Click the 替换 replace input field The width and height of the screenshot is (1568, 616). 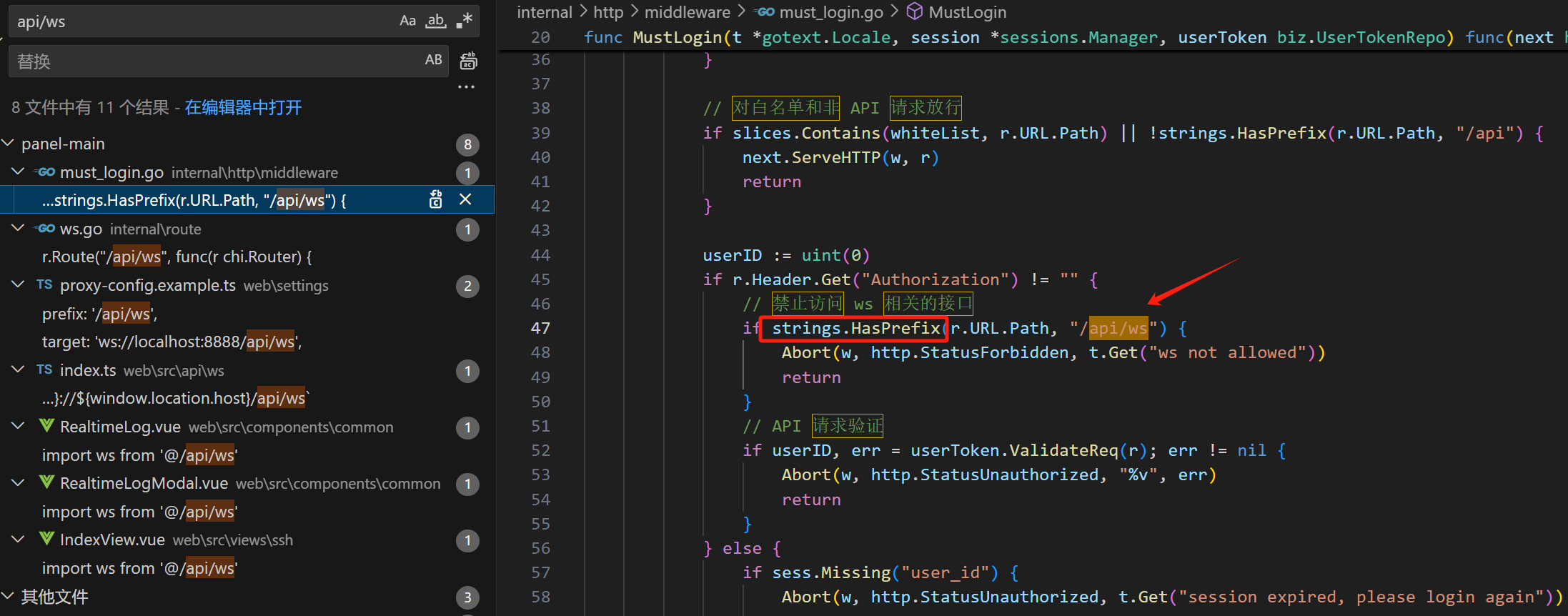tap(214, 61)
